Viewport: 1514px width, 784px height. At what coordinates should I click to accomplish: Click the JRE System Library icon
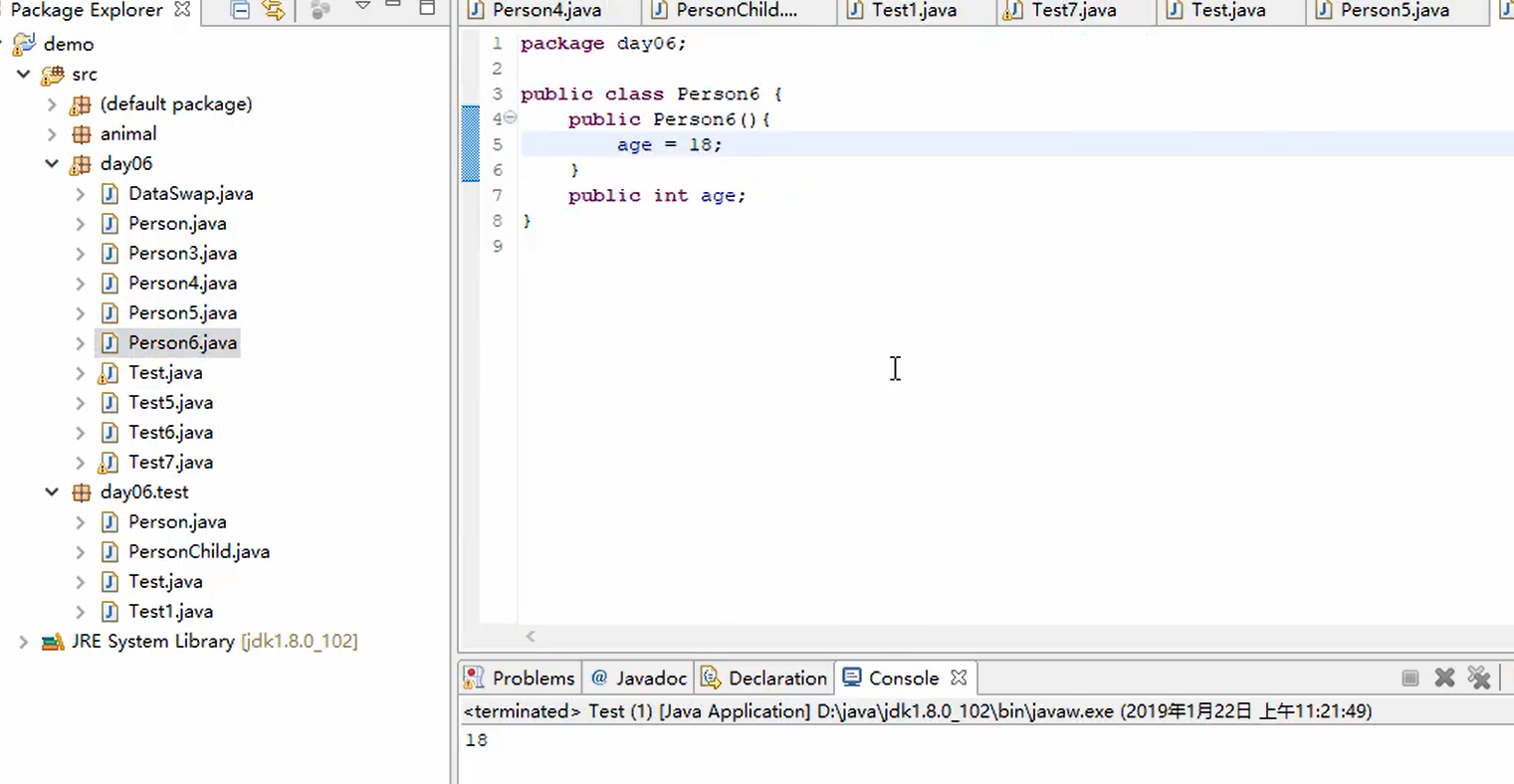[53, 642]
